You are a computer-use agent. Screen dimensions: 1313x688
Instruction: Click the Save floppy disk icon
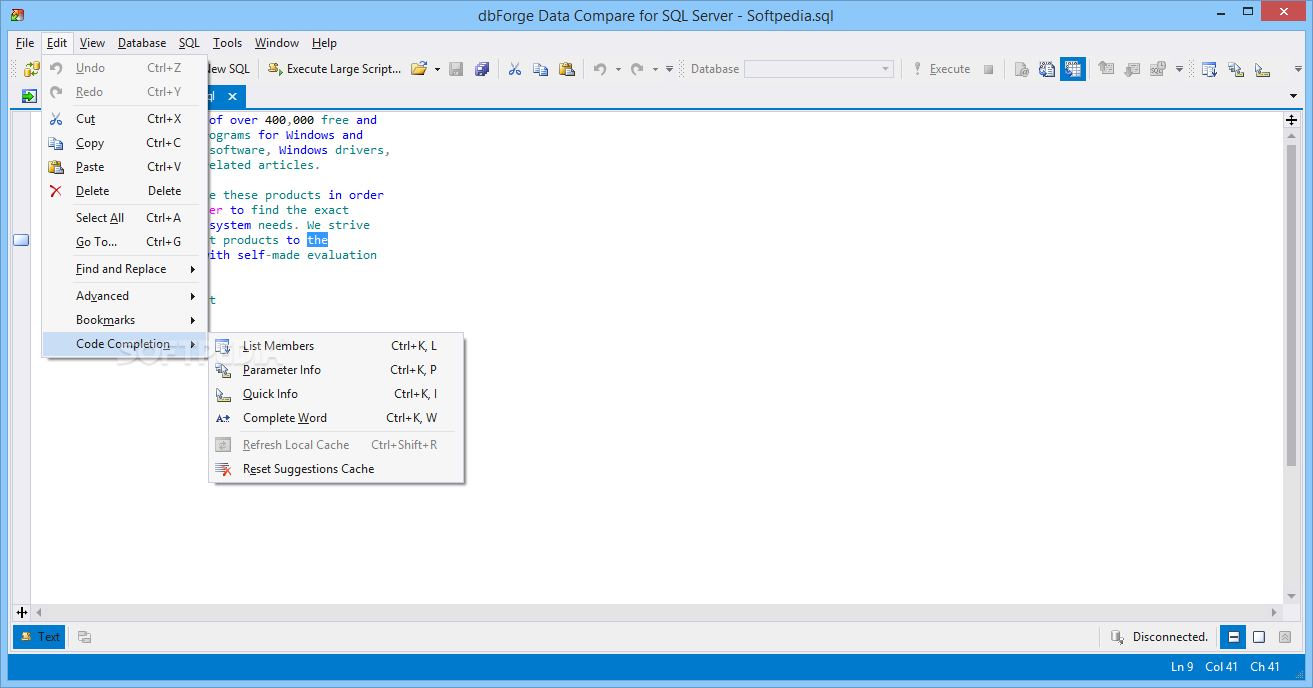[456, 69]
